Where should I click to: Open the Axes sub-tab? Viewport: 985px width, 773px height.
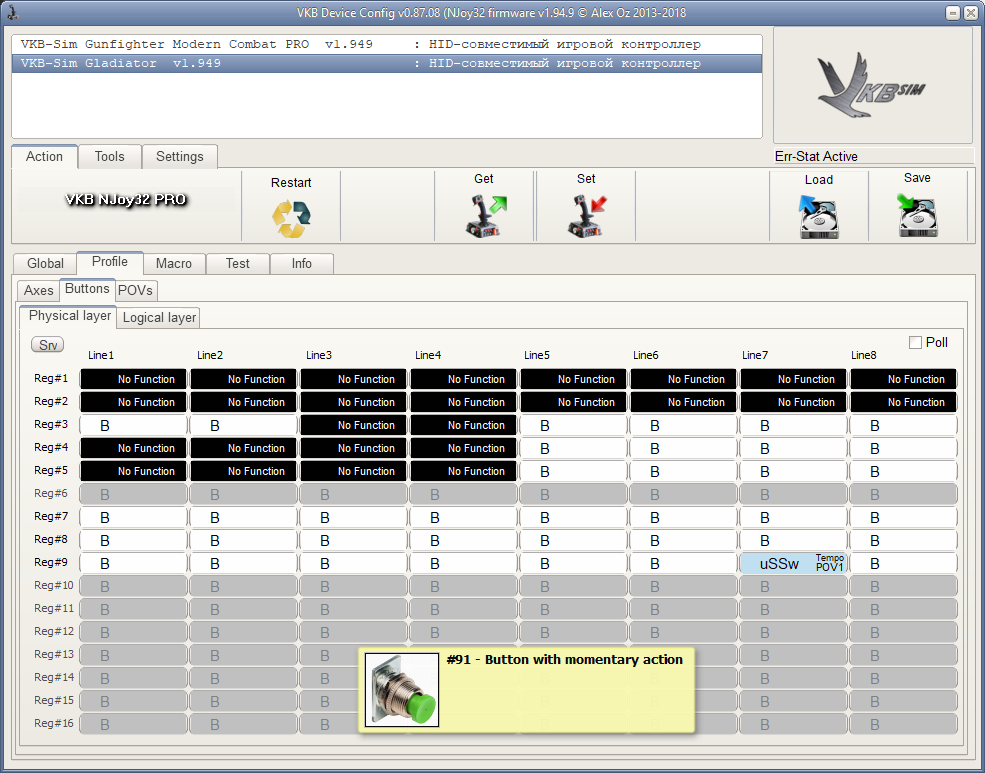[x=38, y=290]
